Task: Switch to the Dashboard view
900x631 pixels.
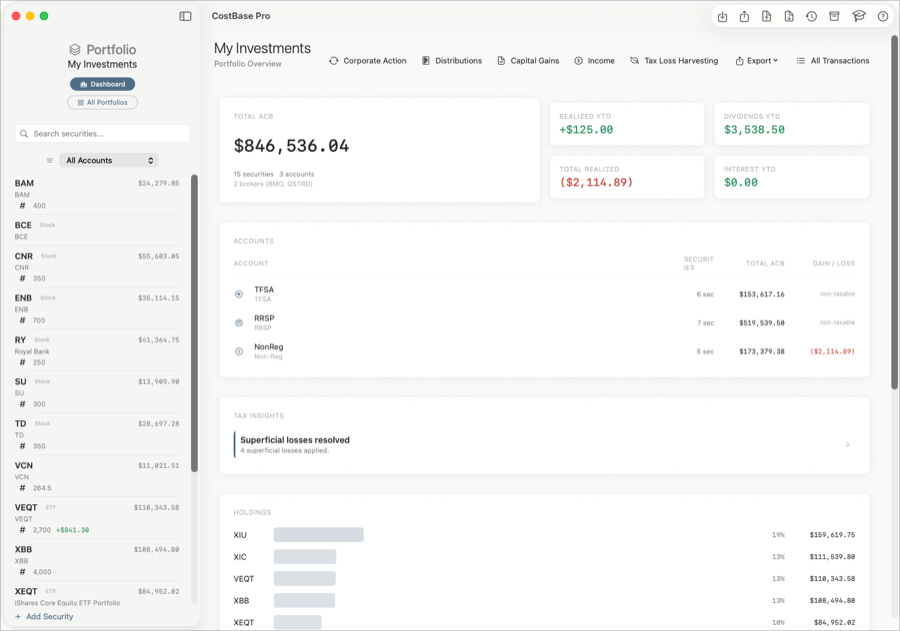Action: [102, 84]
